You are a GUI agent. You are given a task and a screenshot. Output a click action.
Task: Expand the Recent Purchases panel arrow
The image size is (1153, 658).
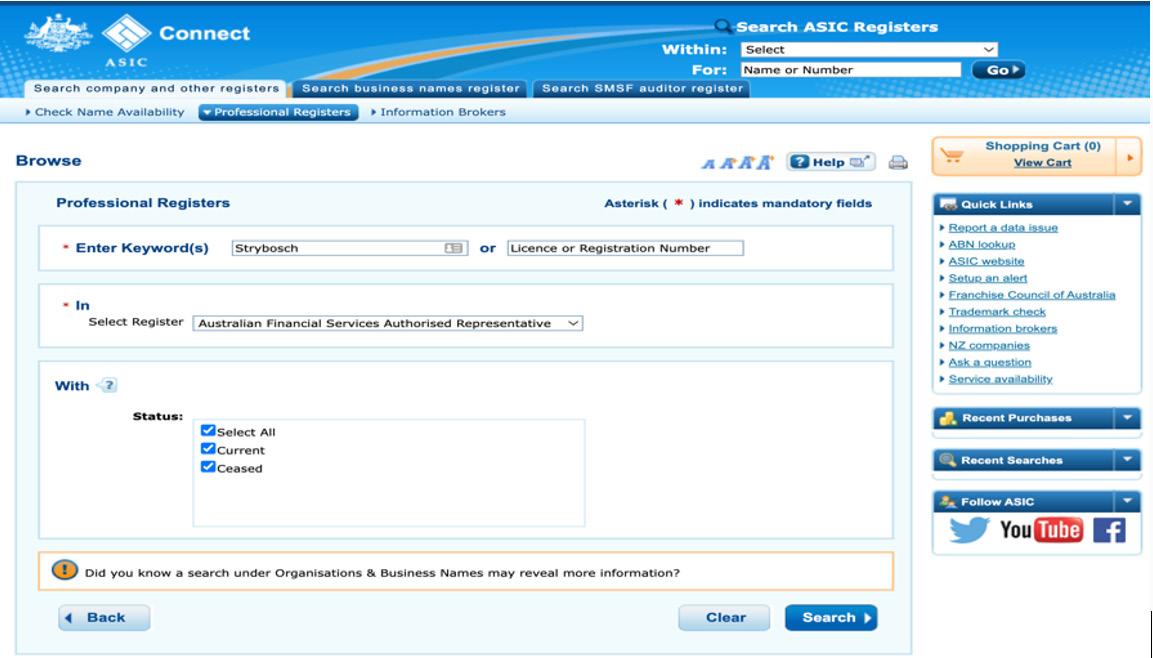[x=1127, y=418]
